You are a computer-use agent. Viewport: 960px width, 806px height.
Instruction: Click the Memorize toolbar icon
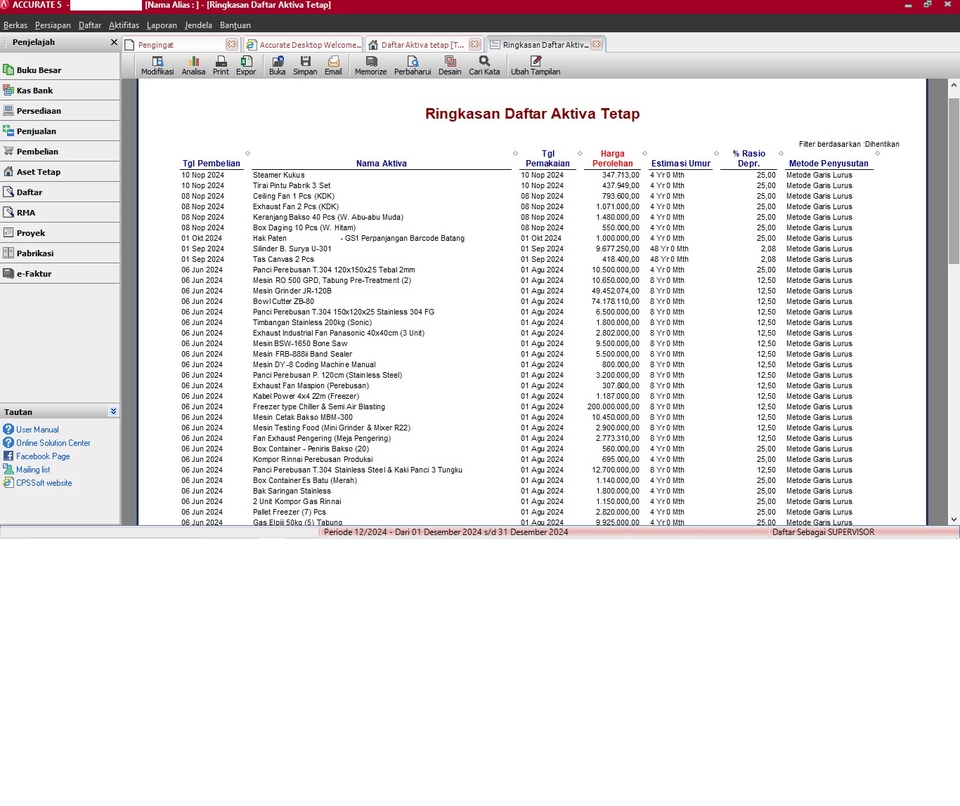click(x=370, y=65)
